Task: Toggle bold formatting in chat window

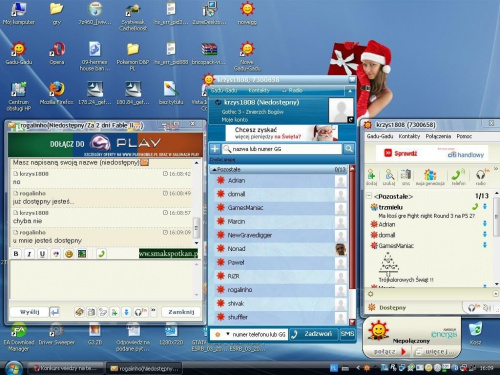Action: tap(16, 254)
